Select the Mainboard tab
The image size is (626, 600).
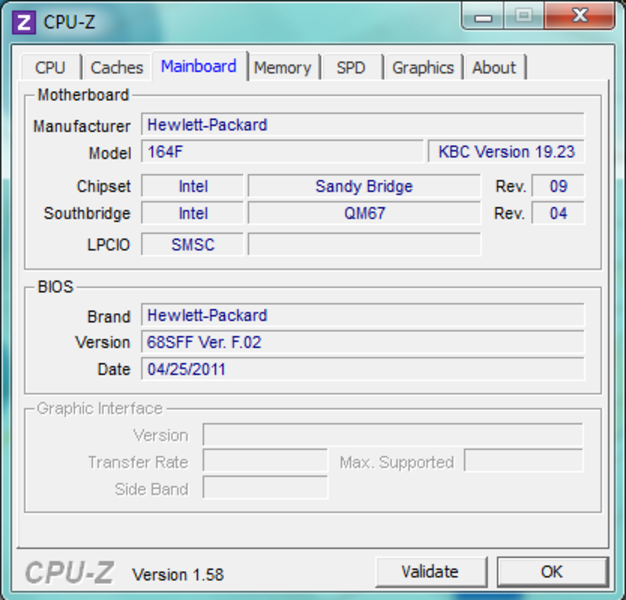199,66
